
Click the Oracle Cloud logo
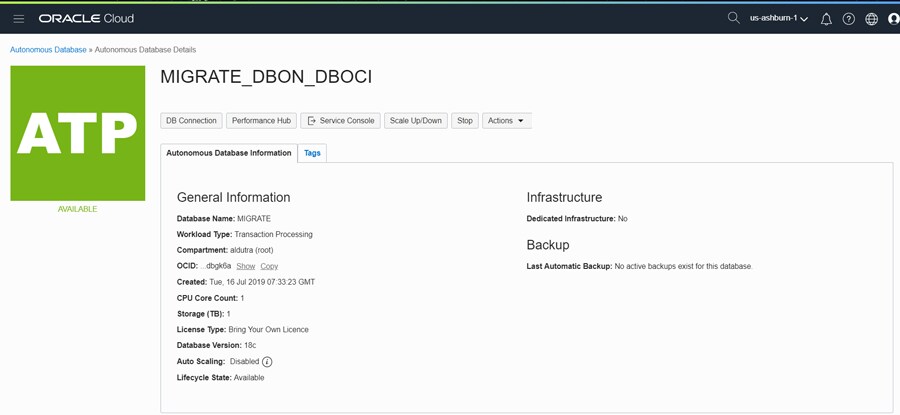(x=86, y=19)
